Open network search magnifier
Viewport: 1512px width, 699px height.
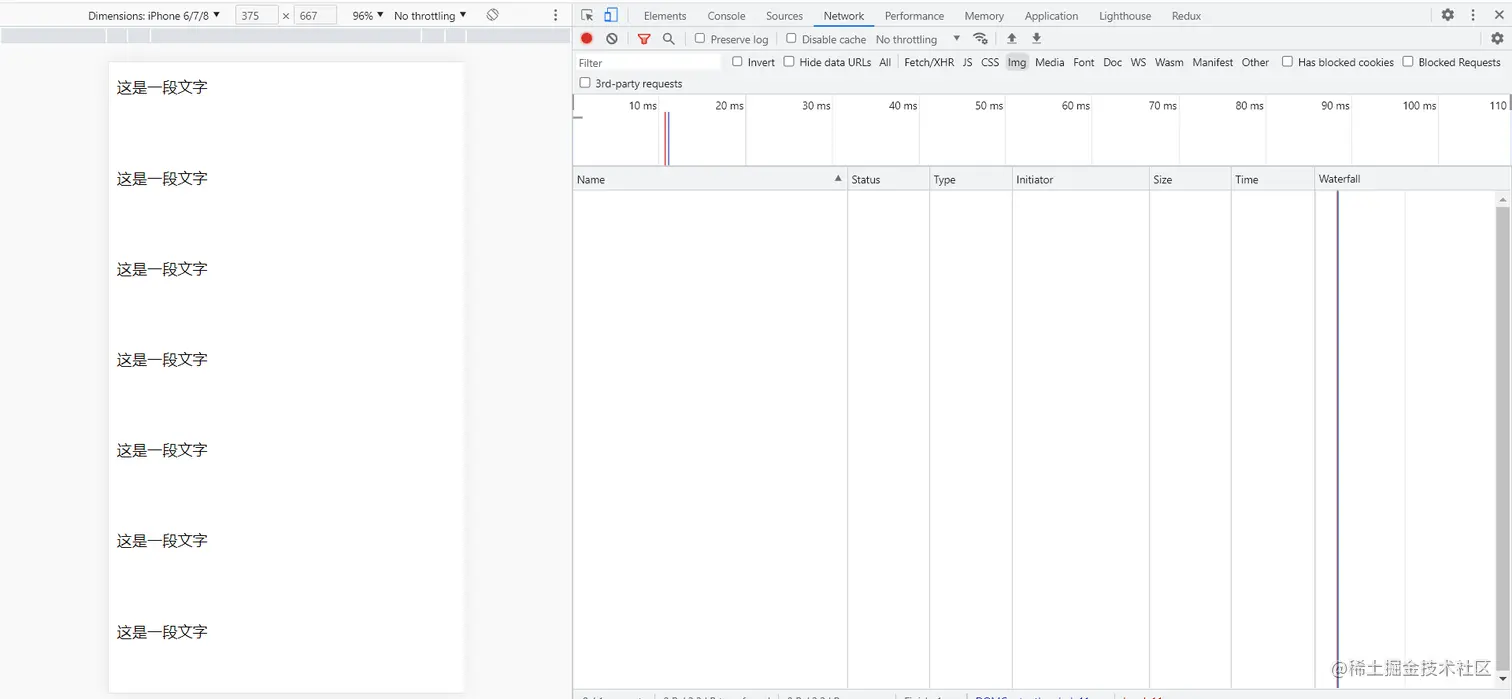669,39
